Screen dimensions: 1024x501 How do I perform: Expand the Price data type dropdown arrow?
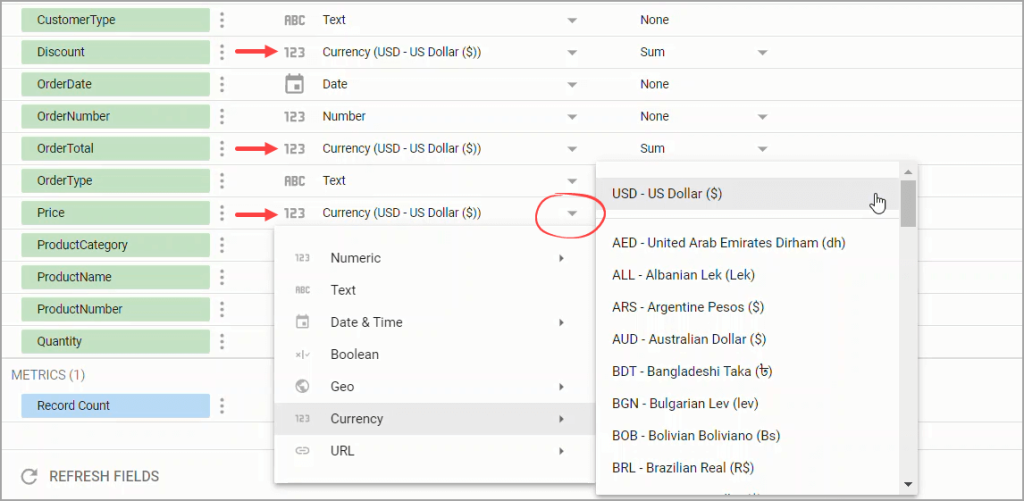point(572,213)
